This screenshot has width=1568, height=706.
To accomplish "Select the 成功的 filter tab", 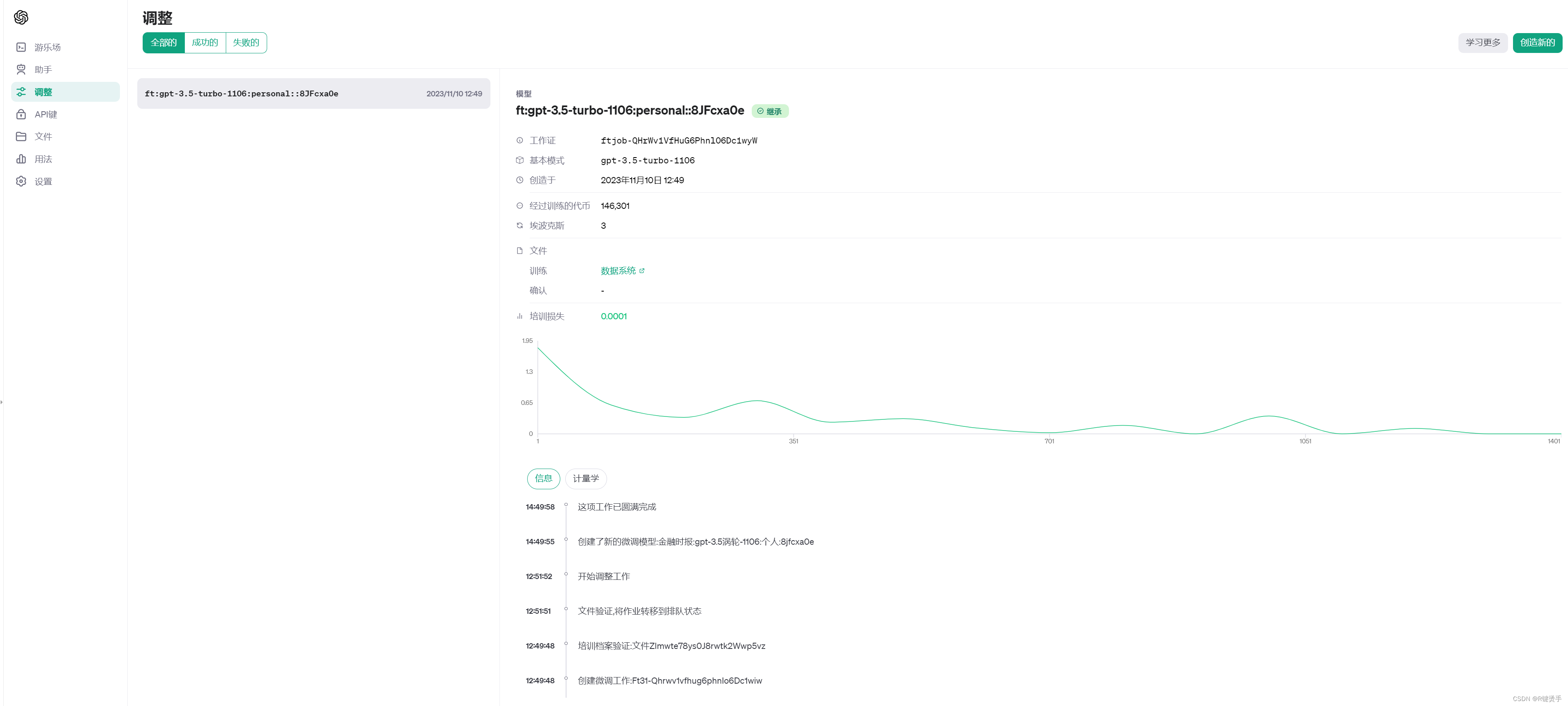I will 205,43.
